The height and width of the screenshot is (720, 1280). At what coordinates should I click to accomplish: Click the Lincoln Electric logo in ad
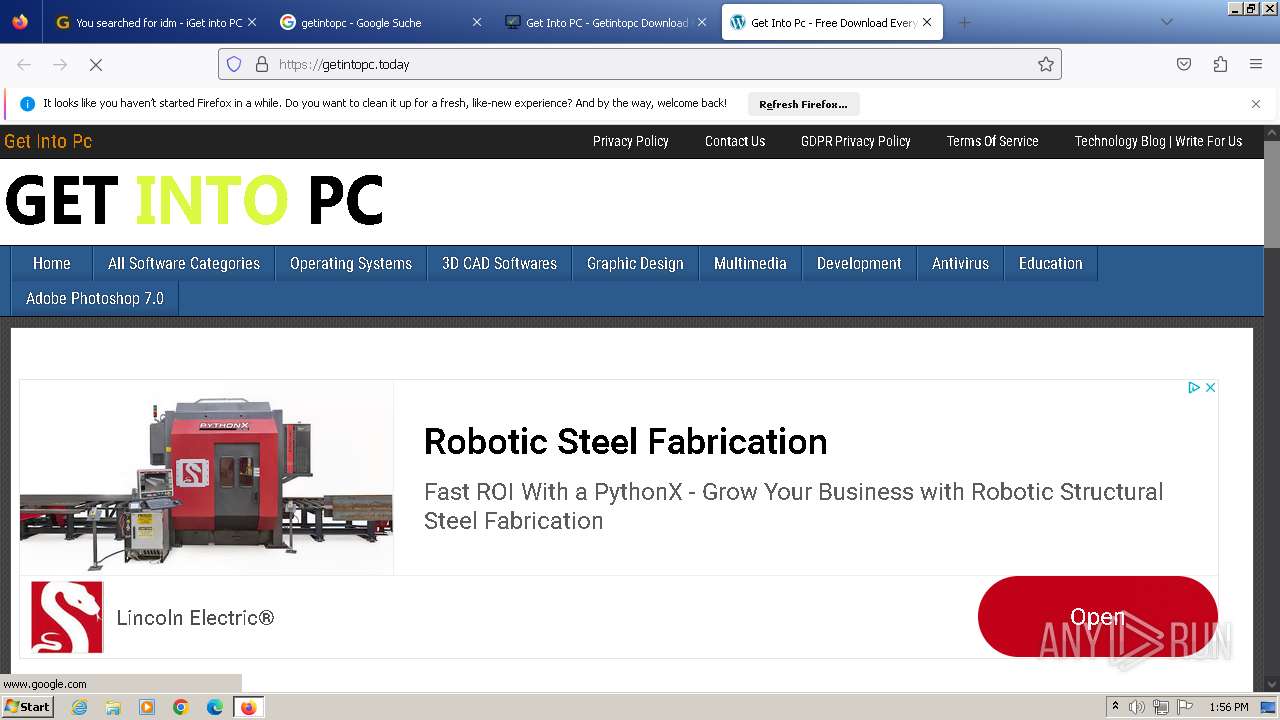tap(67, 617)
